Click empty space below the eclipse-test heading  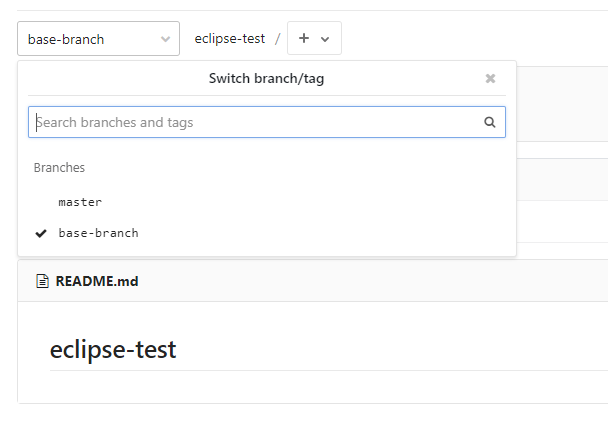pos(300,388)
